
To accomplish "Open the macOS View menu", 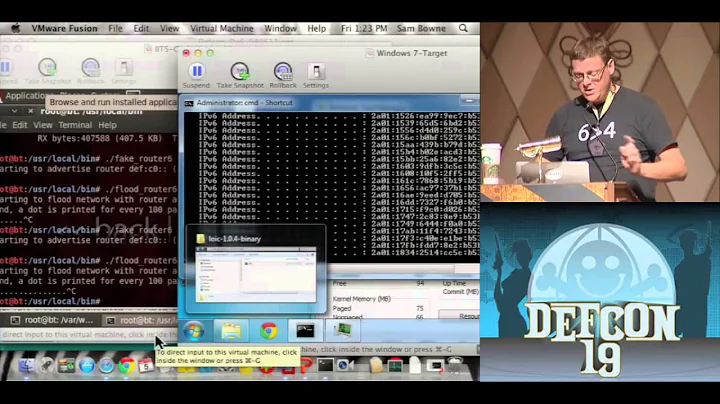I will (x=169, y=28).
